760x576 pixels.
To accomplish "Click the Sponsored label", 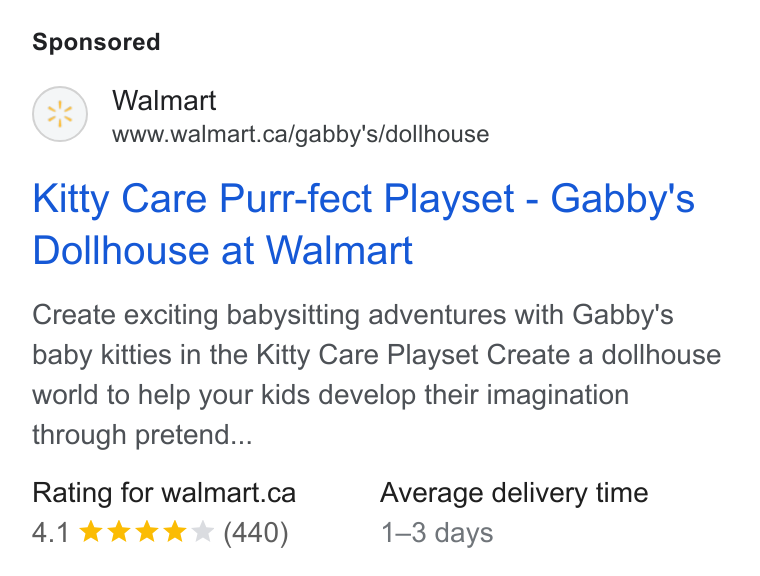I will [96, 42].
